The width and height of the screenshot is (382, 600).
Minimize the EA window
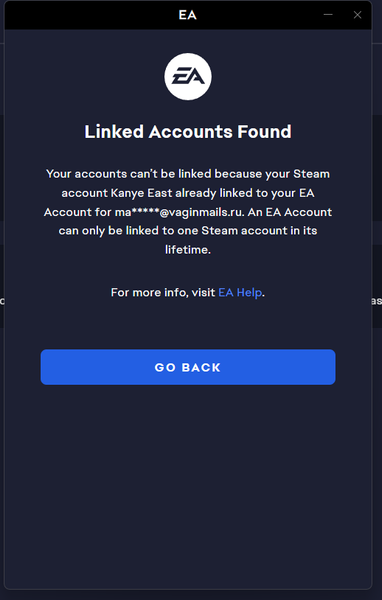coord(328,15)
